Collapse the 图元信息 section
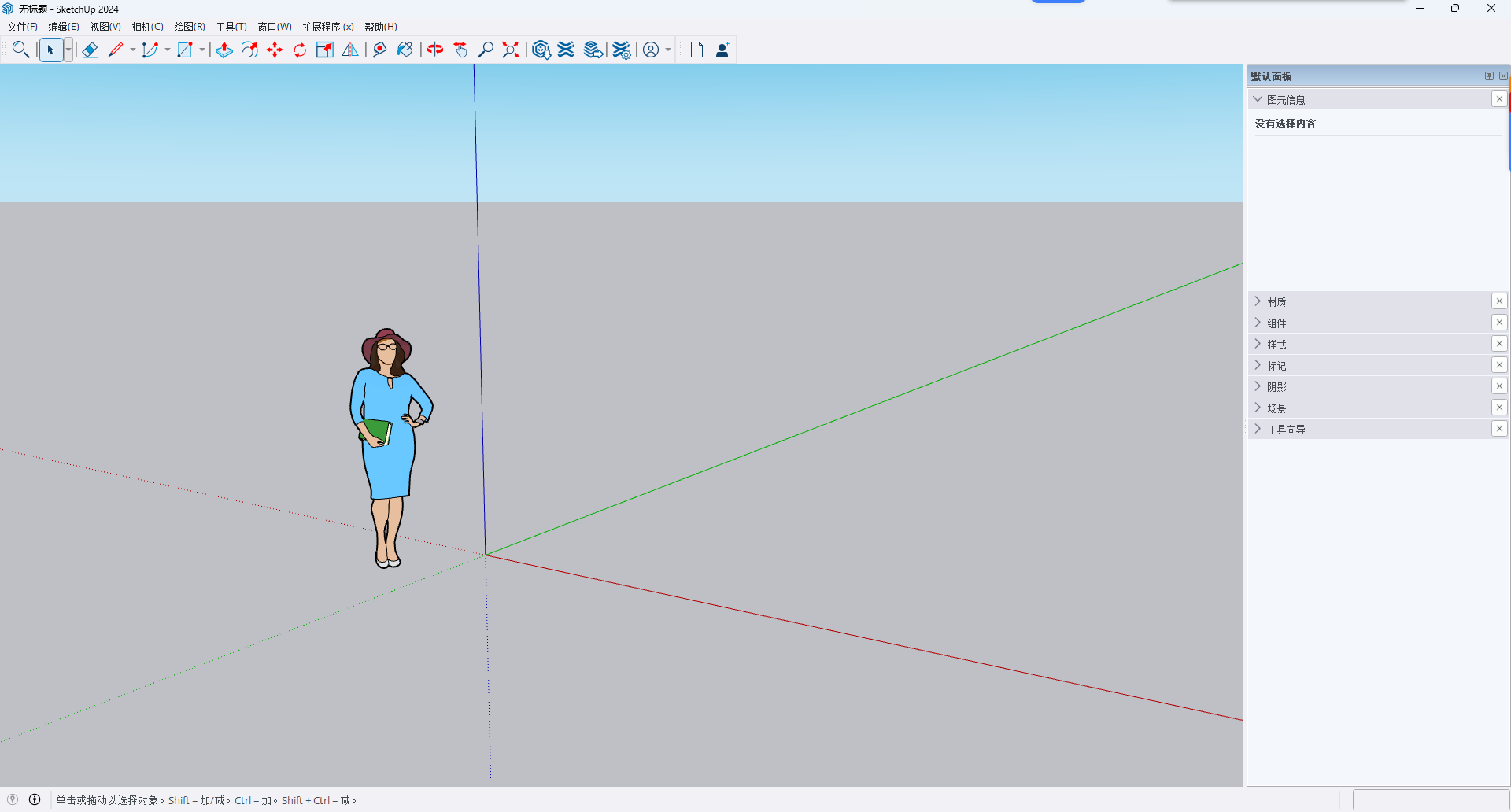Screen dimensions: 1511x812 (x=1258, y=98)
